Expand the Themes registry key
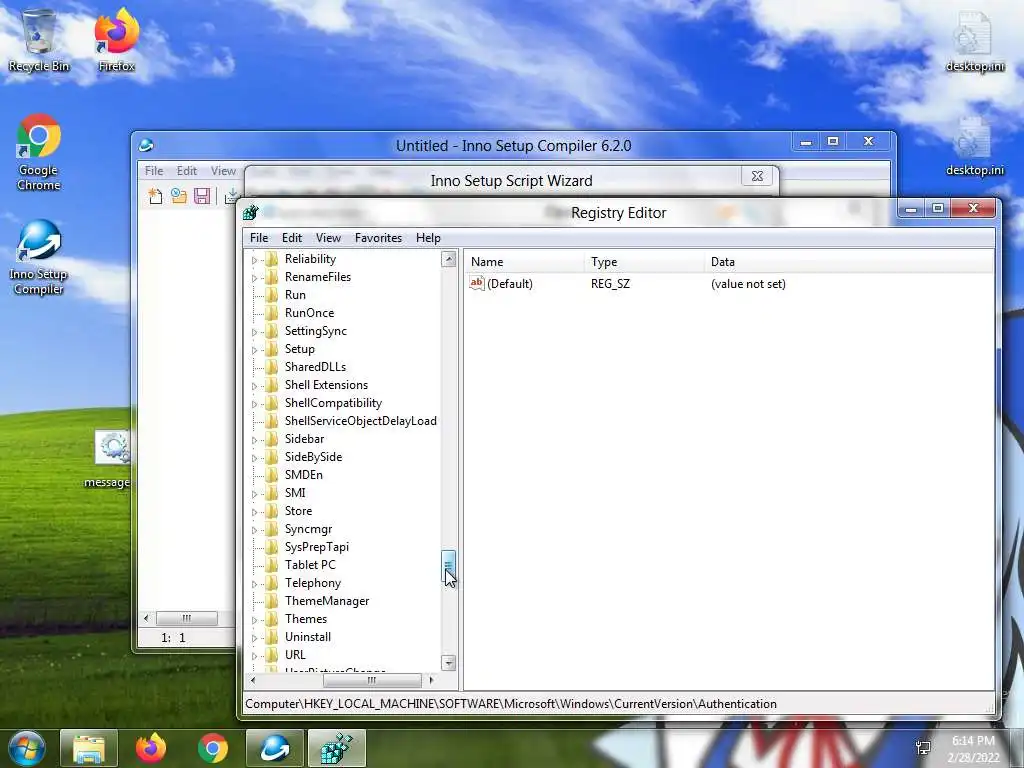 tap(254, 620)
